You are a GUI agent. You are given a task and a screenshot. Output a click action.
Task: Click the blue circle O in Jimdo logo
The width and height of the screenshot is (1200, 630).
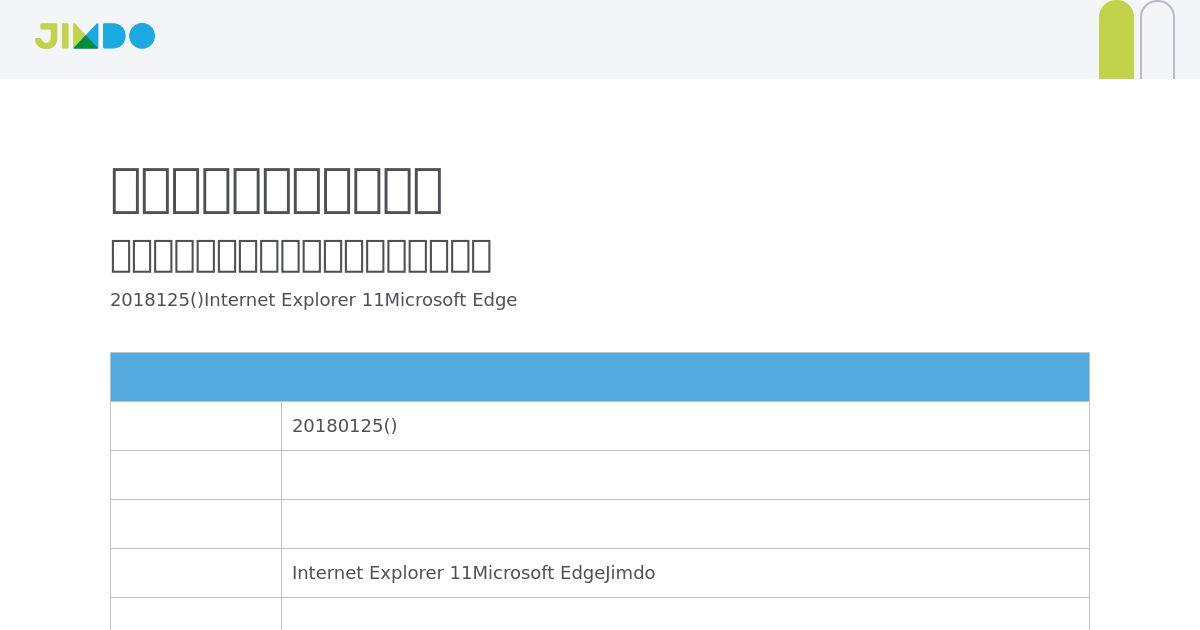142,36
